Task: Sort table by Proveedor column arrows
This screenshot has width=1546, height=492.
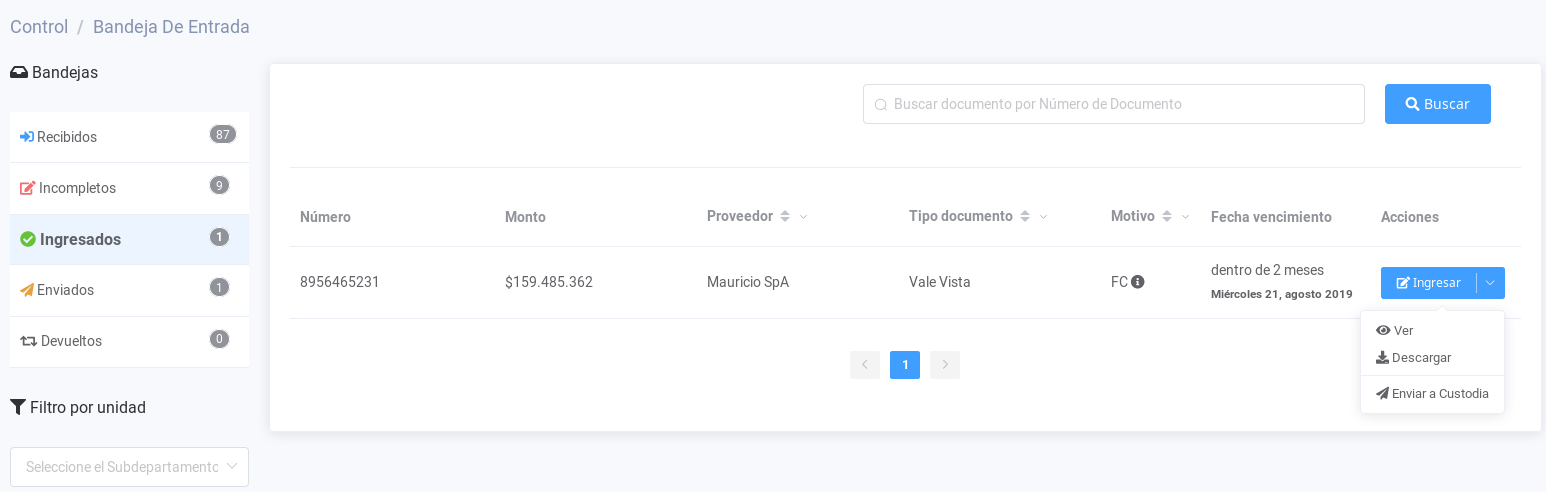Action: (x=785, y=216)
